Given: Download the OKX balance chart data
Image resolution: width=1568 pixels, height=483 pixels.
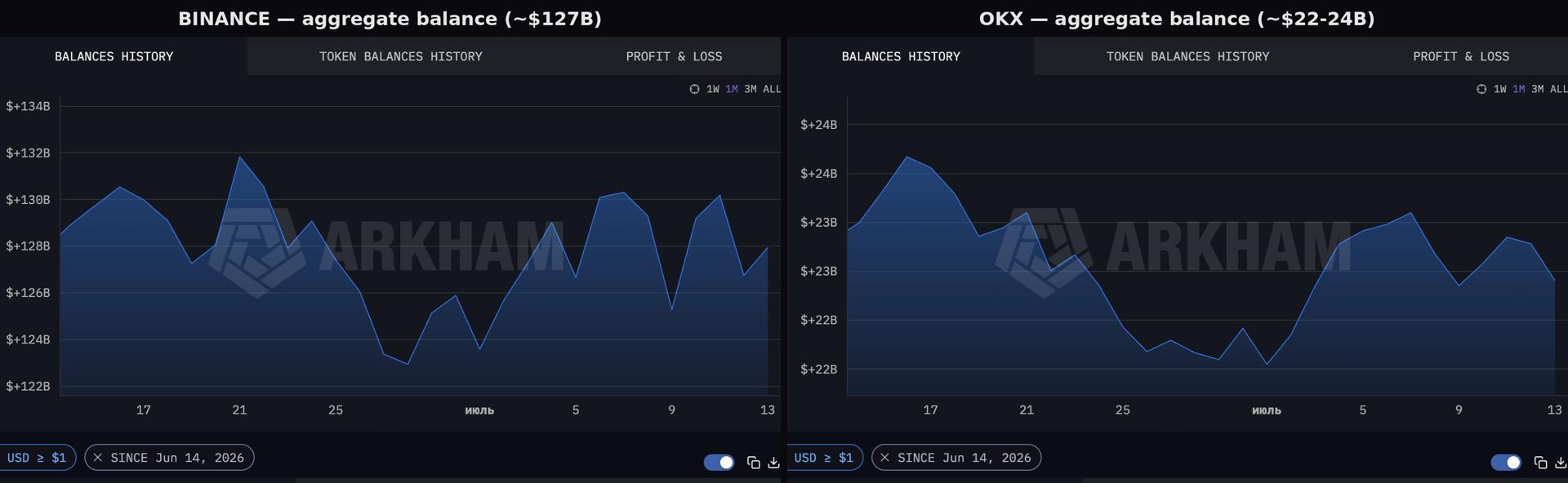Looking at the screenshot, I should pyautogui.click(x=1561, y=463).
